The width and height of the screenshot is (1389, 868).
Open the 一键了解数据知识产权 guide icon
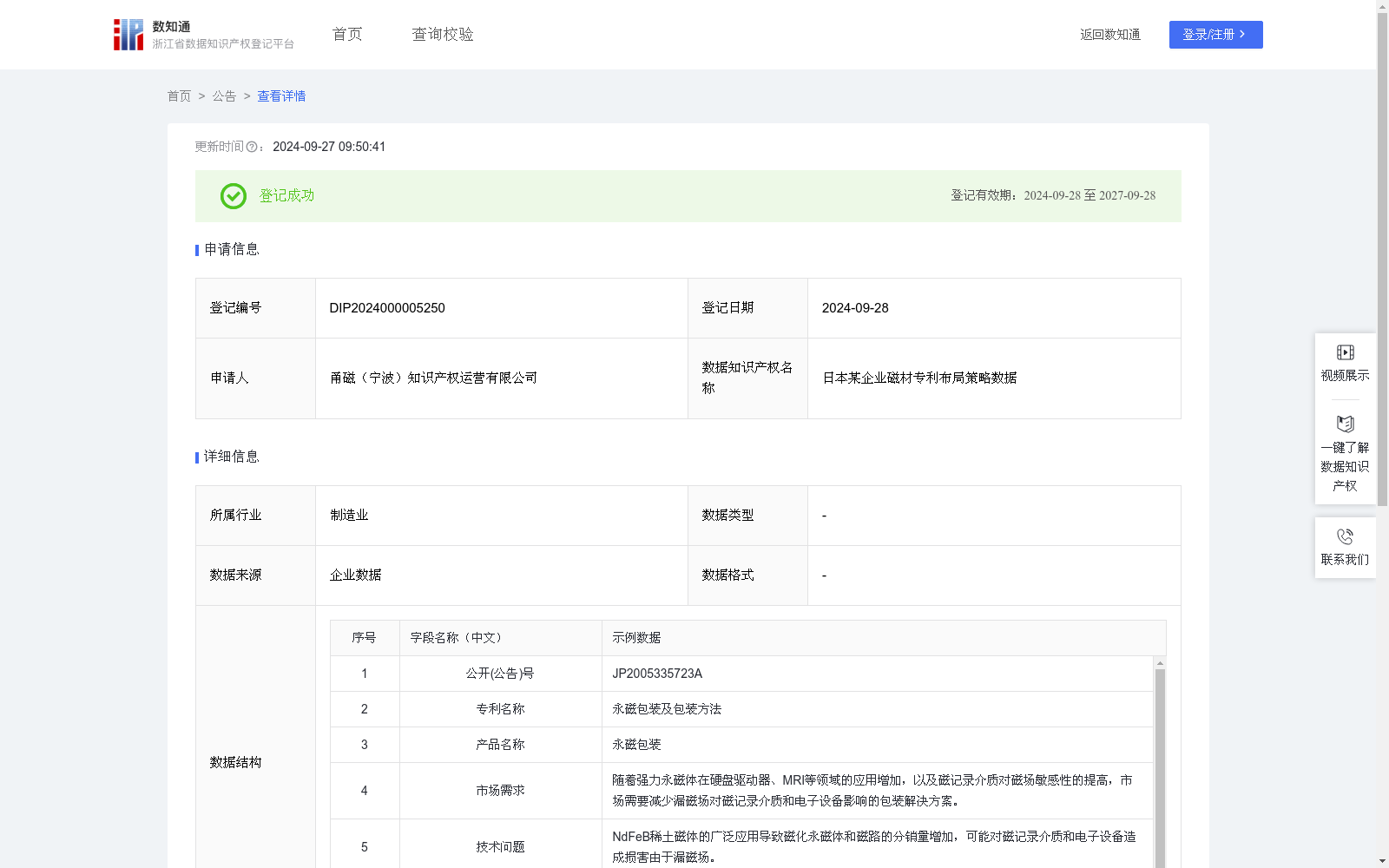point(1345,424)
